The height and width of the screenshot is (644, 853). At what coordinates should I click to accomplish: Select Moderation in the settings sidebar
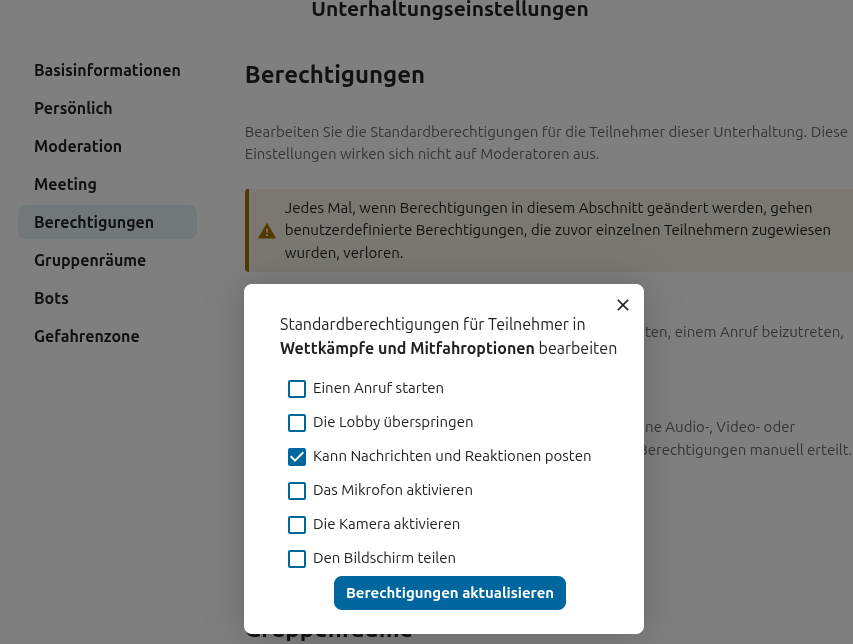78,147
